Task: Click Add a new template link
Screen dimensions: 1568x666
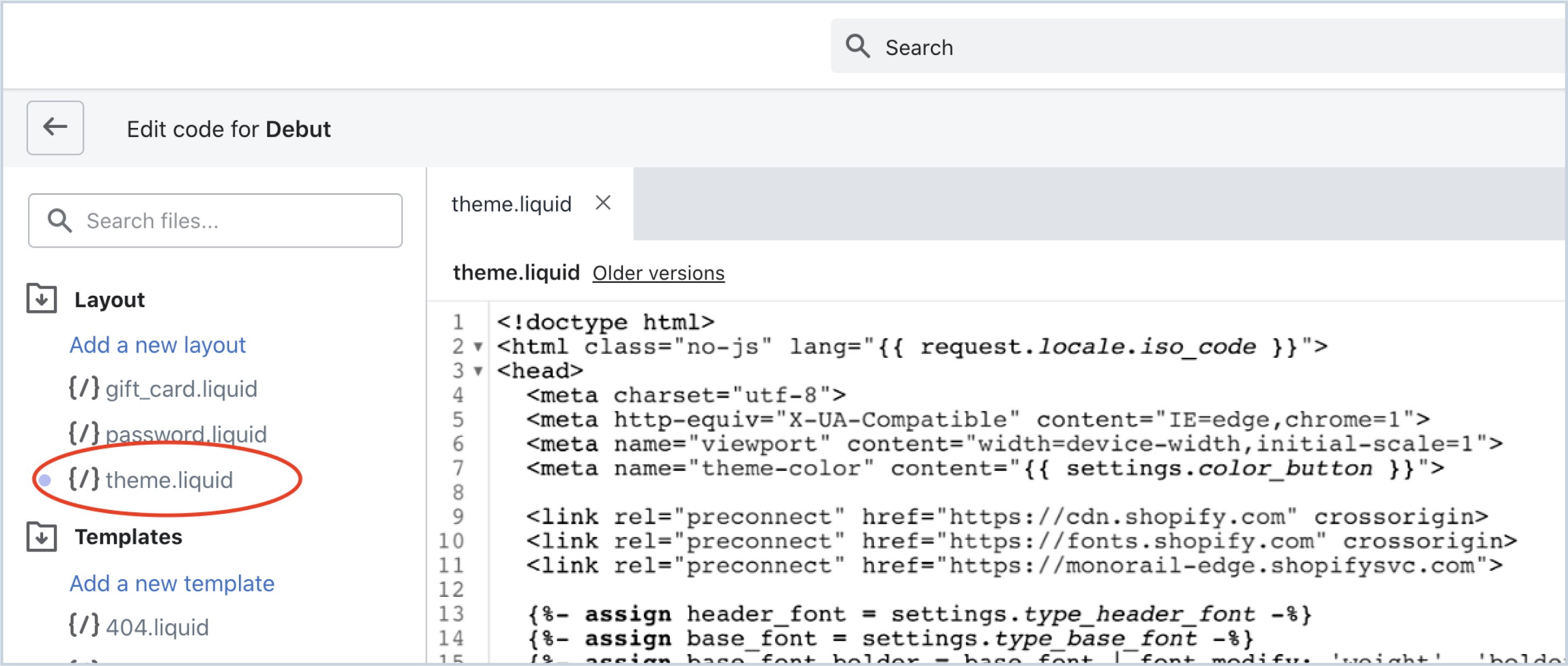Action: (172, 584)
